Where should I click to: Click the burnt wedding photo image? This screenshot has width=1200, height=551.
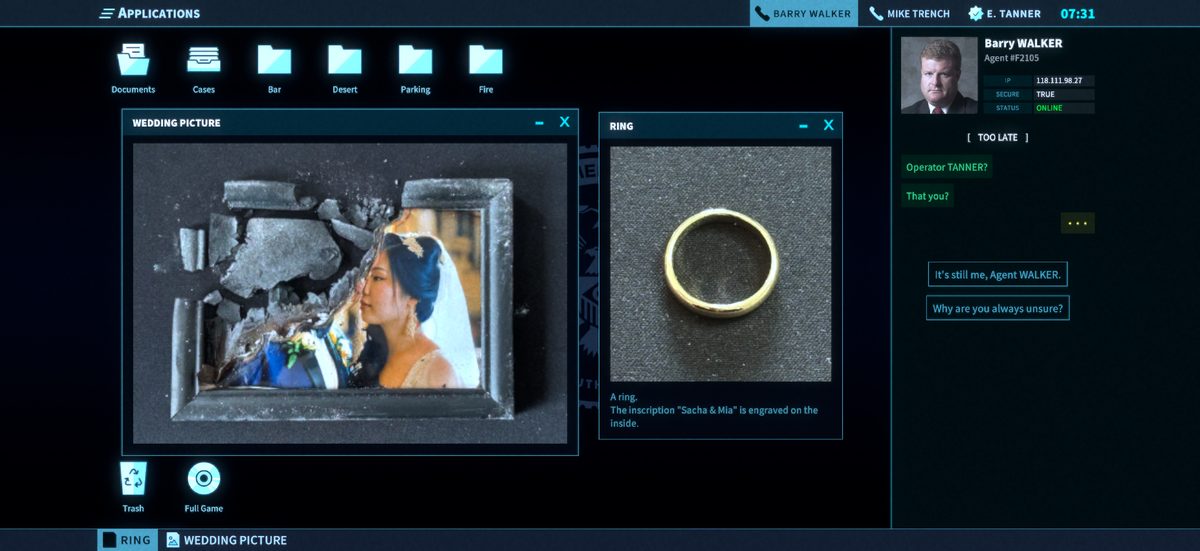[x=350, y=293]
